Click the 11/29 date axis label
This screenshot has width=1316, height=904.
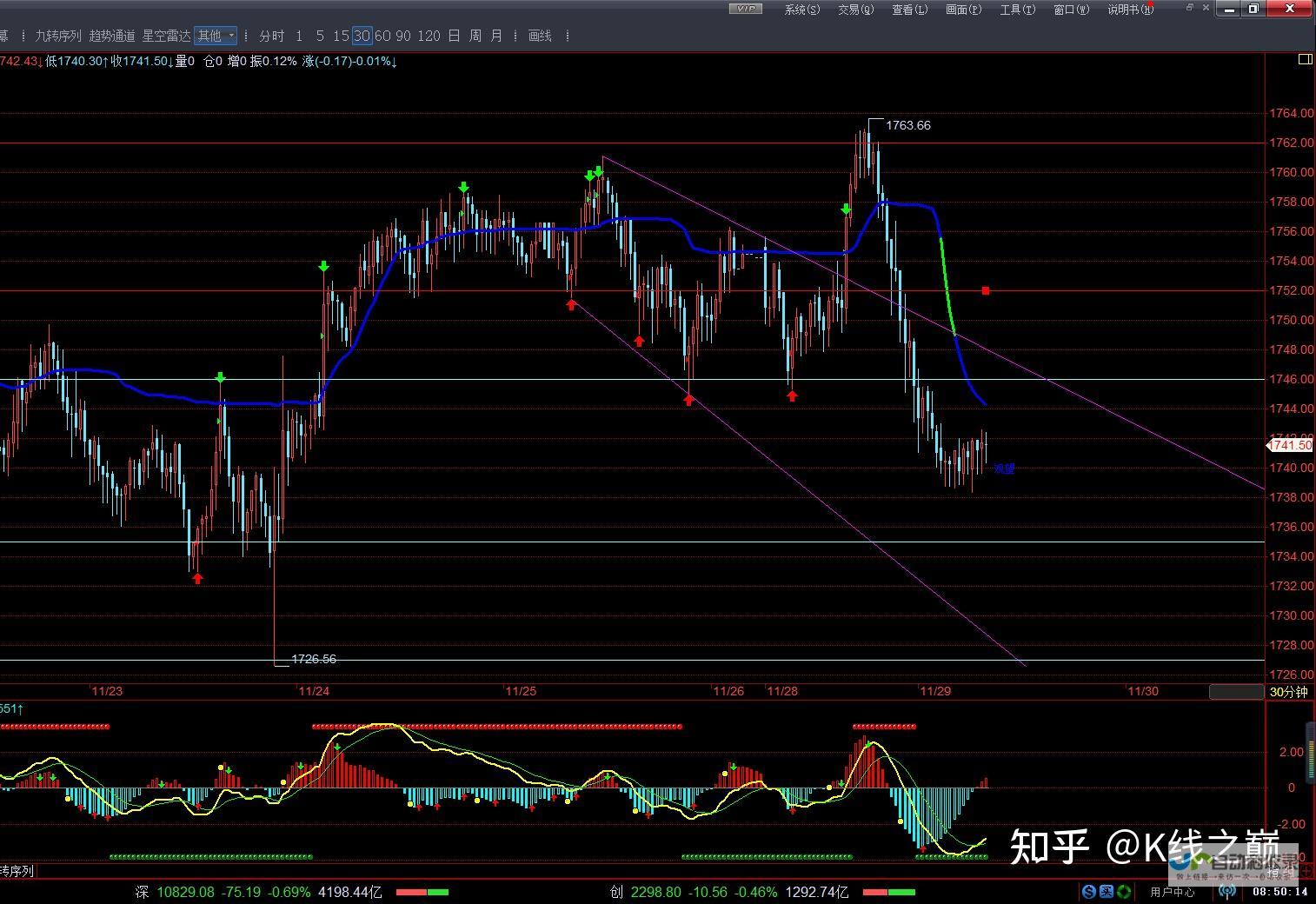[x=935, y=692]
